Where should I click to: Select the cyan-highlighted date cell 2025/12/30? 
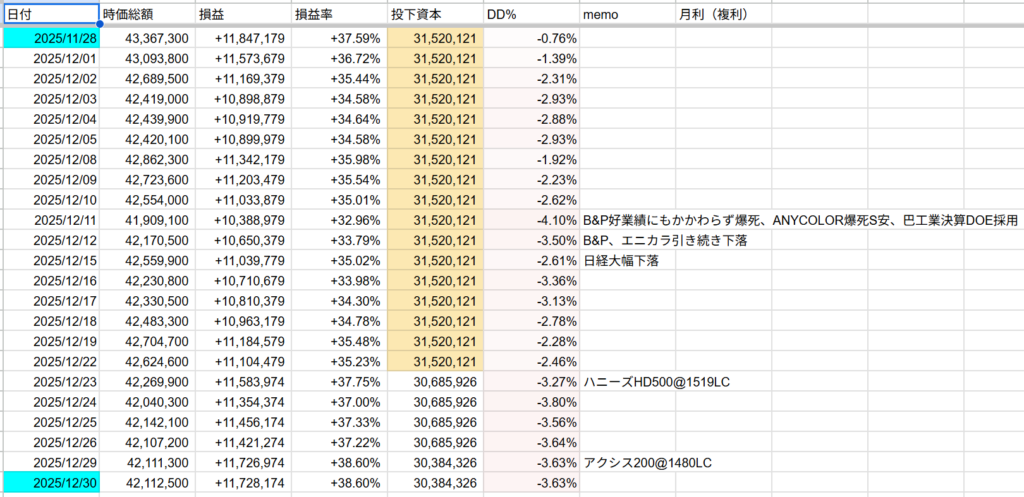[x=50, y=483]
